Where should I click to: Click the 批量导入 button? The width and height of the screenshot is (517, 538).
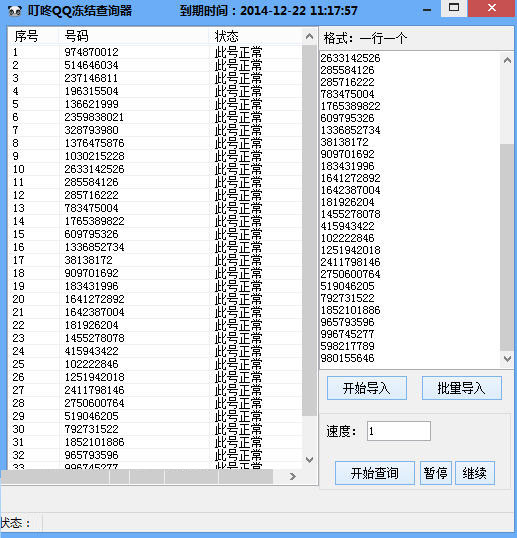pyautogui.click(x=461, y=388)
